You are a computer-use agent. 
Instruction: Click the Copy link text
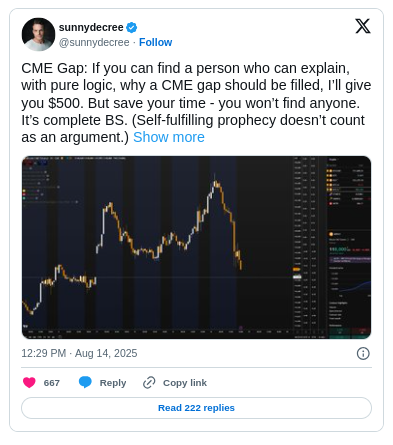(185, 383)
